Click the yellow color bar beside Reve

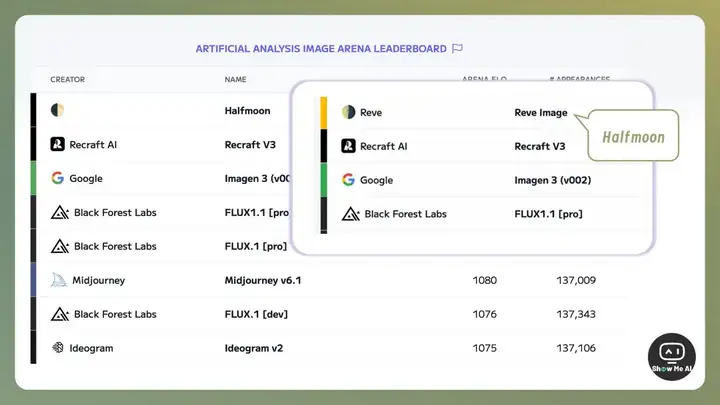click(323, 113)
